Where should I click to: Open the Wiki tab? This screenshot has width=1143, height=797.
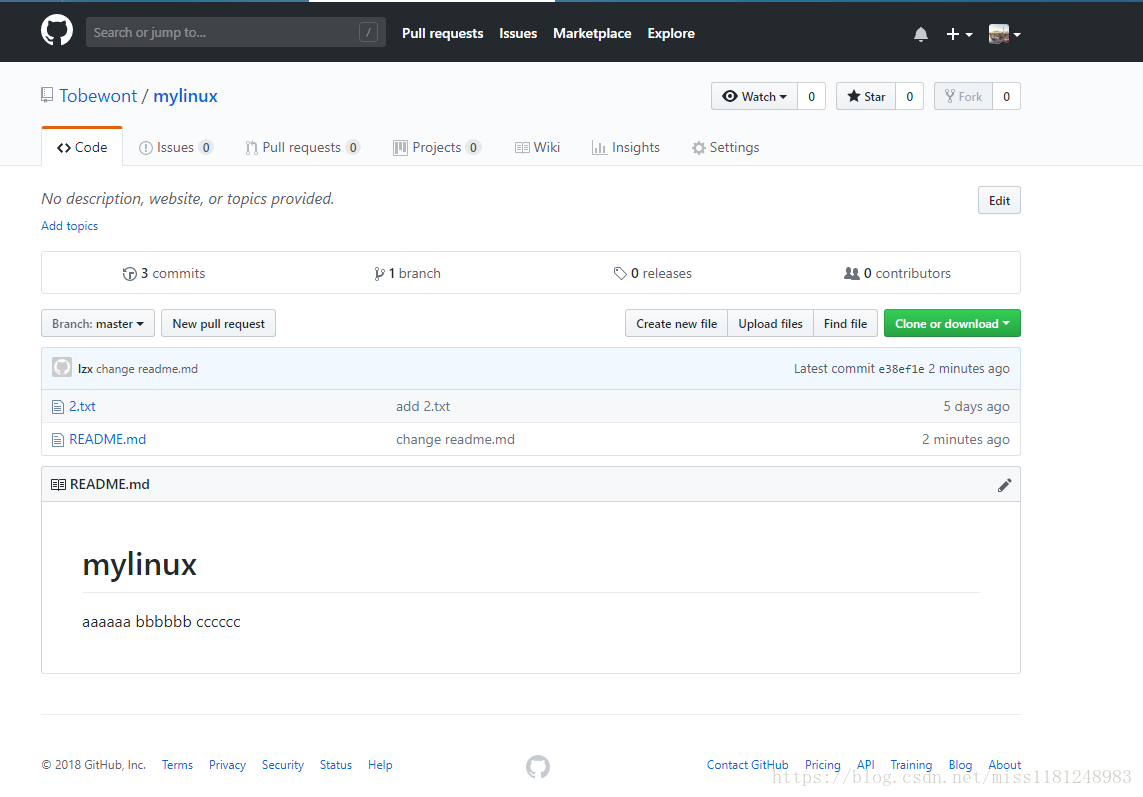[x=537, y=147]
